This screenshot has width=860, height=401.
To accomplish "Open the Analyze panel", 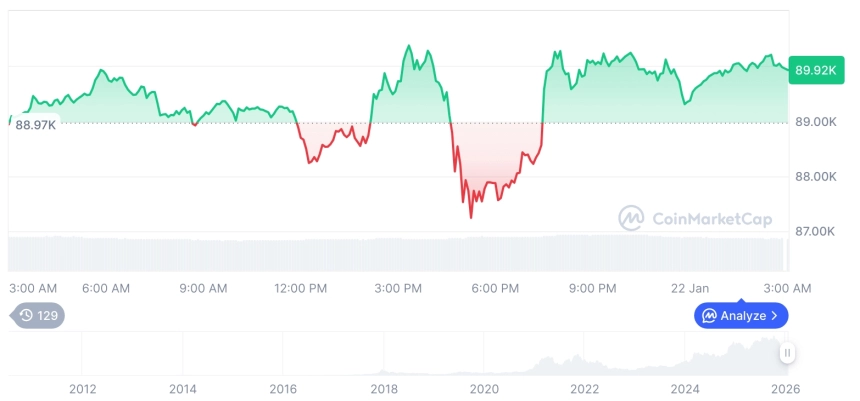I will 741,316.
